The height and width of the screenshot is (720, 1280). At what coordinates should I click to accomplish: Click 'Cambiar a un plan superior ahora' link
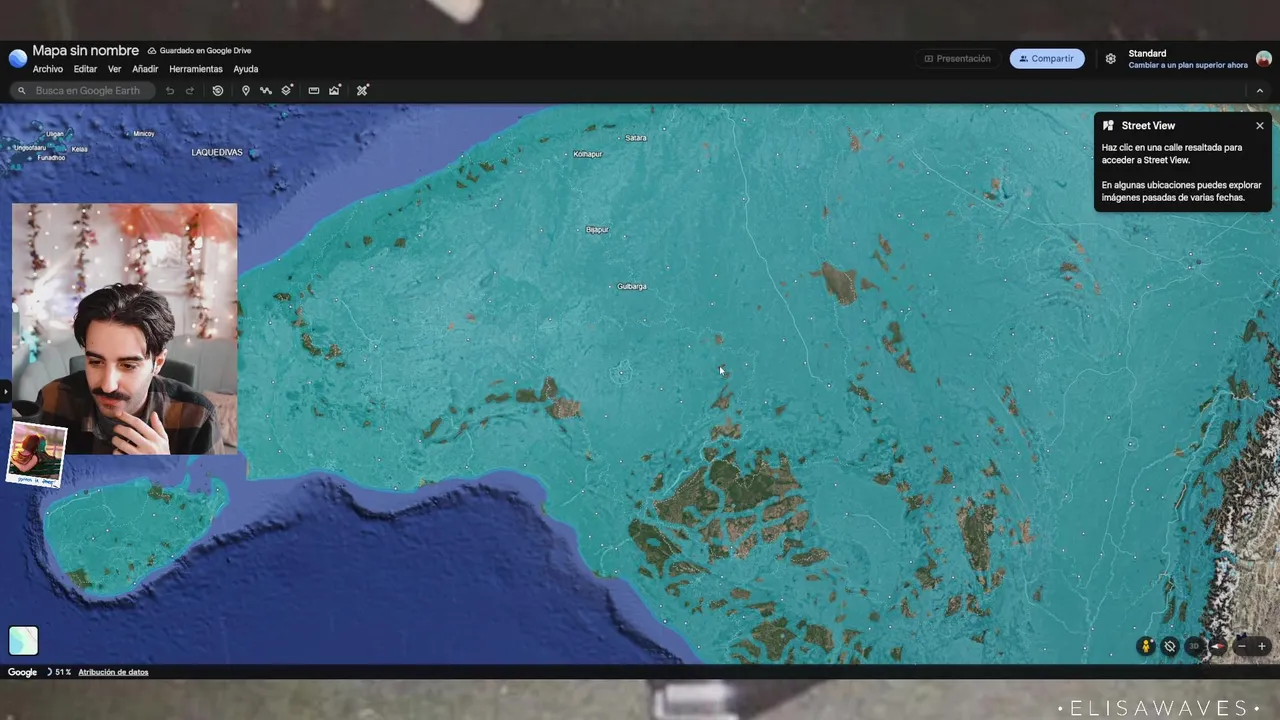tap(1188, 65)
